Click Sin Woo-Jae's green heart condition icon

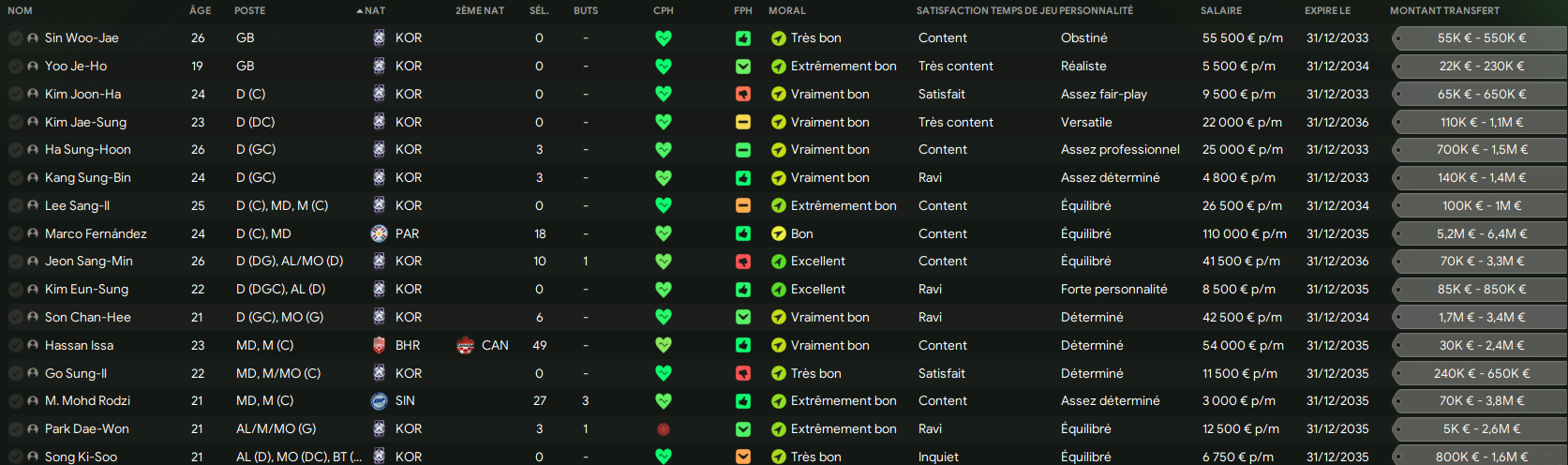coord(664,38)
